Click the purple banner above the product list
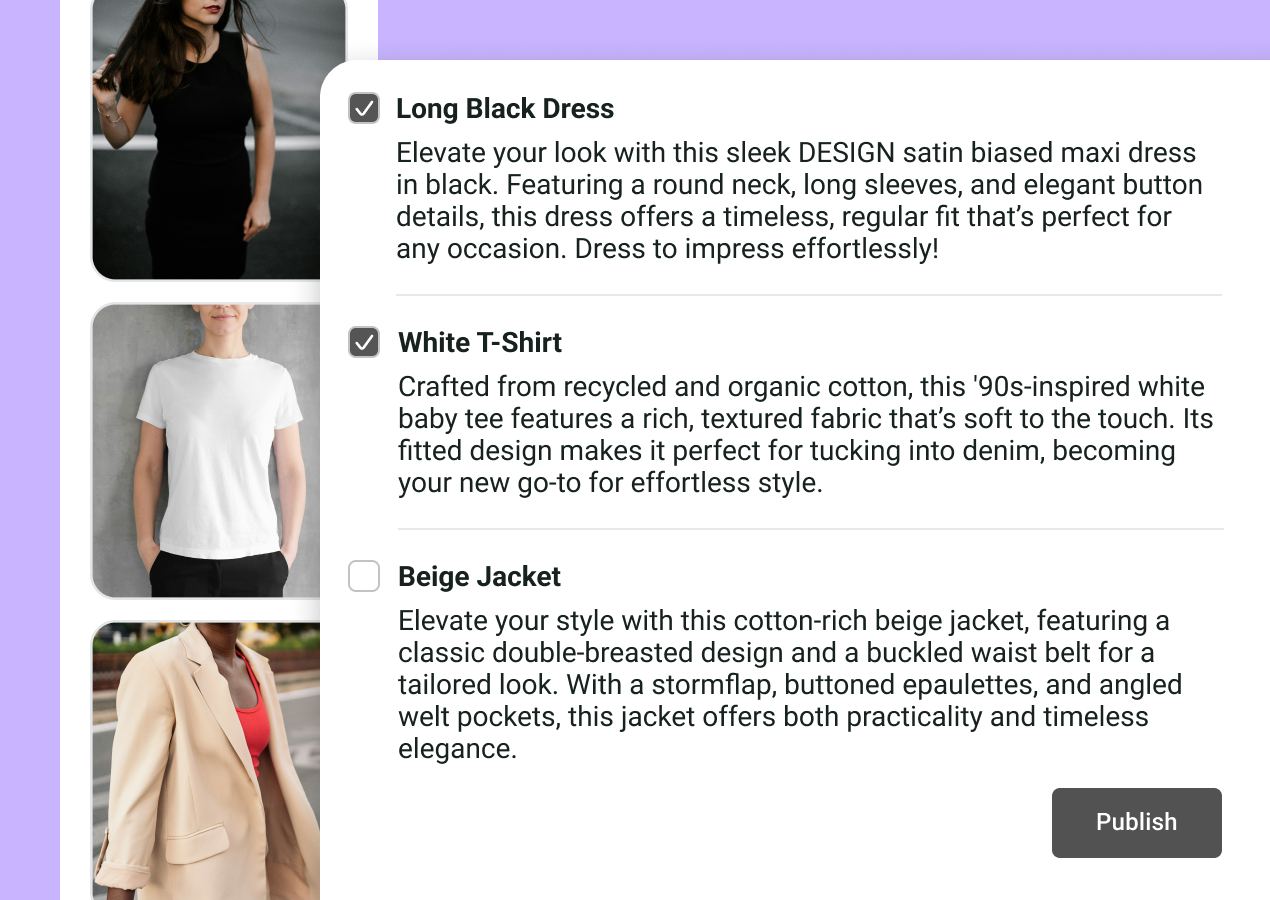The image size is (1270, 900). click(x=820, y=28)
